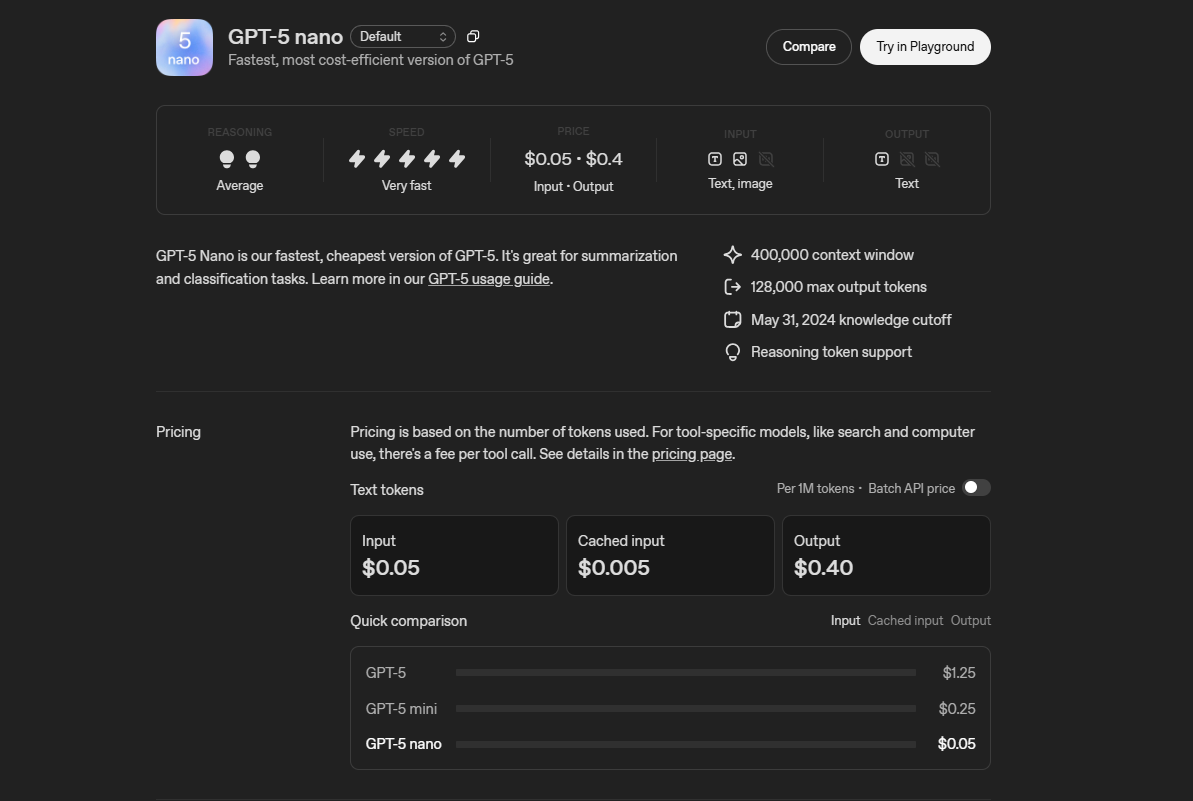Click the Input $0.05 price card
The width and height of the screenshot is (1193, 801).
pyautogui.click(x=454, y=555)
